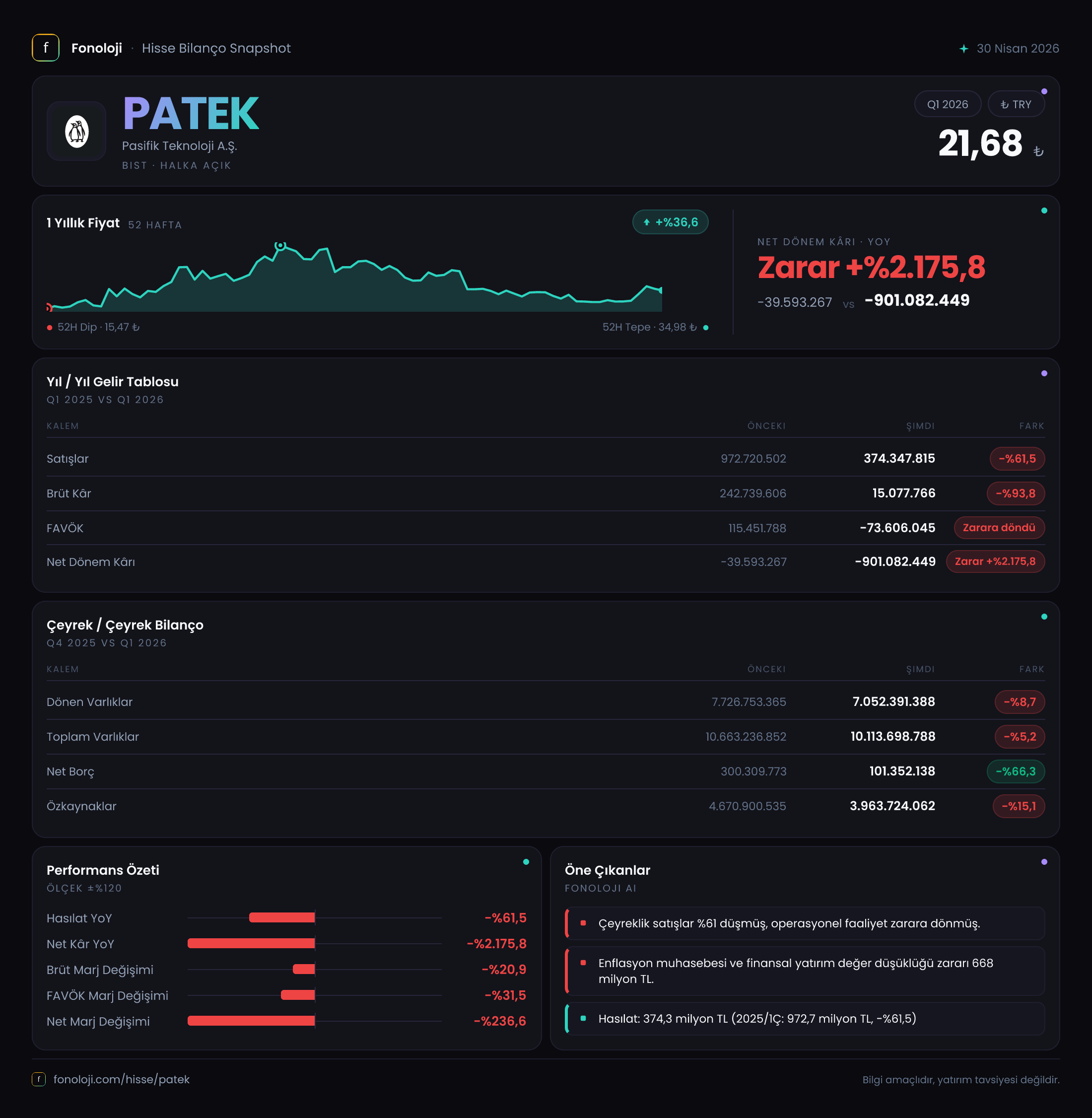The width and height of the screenshot is (1092, 1118).
Task: Click the previous sales value 972.720.502
Action: tap(753, 458)
